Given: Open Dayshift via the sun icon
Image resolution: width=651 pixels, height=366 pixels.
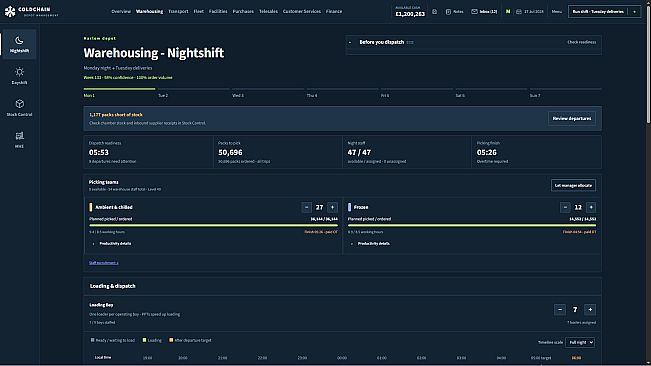Looking at the screenshot, I should [x=19, y=72].
